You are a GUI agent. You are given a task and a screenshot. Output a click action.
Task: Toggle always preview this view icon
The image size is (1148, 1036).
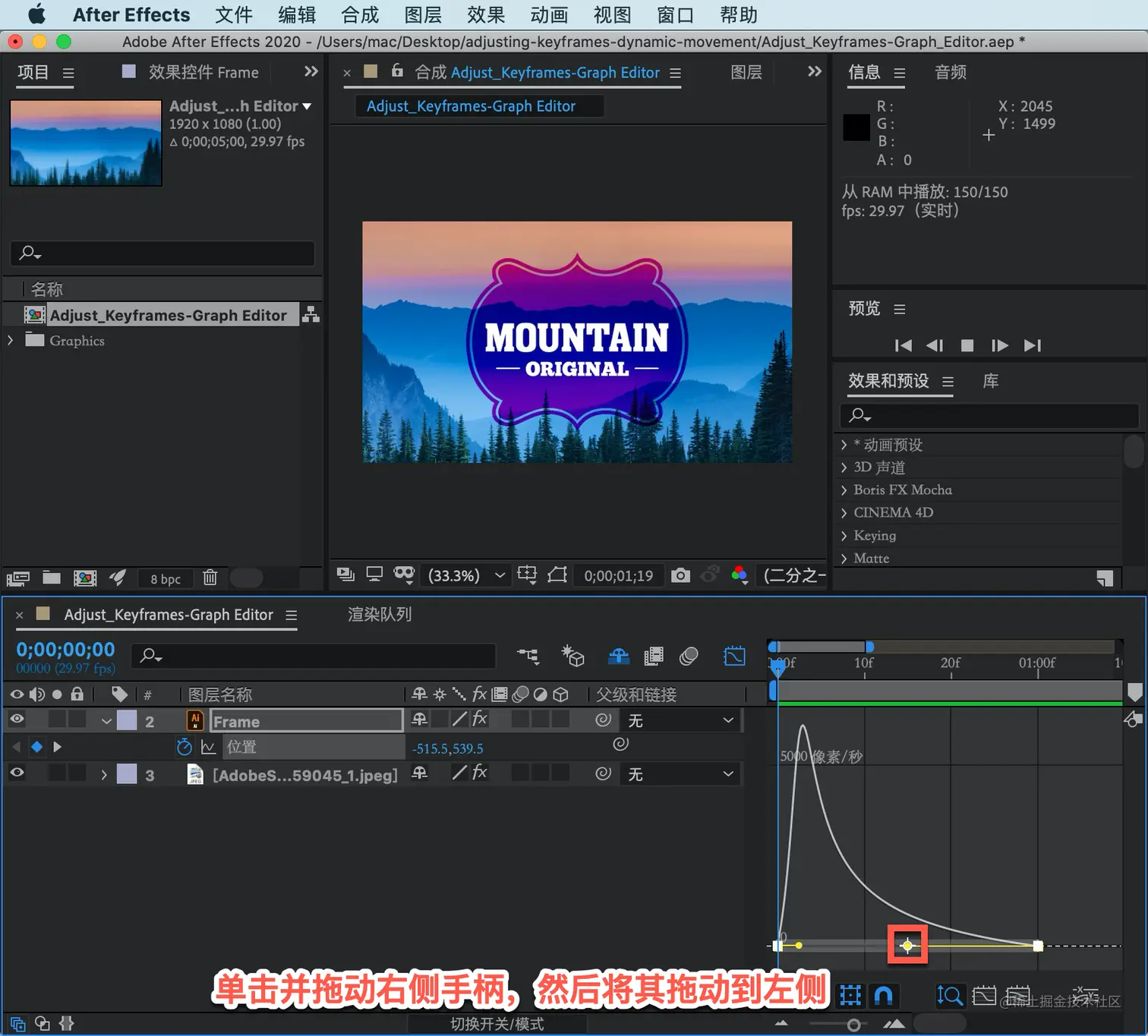(345, 575)
